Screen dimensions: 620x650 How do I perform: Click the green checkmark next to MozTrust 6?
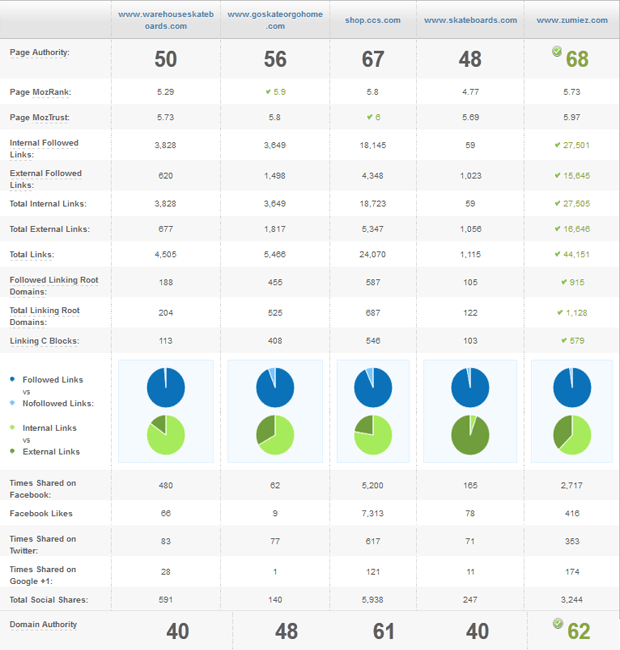(369, 117)
